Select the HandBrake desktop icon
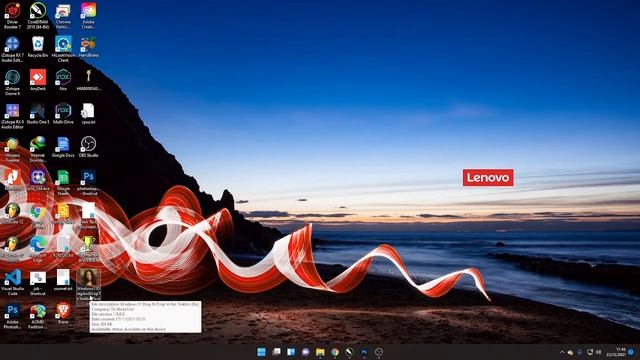Image resolution: width=640 pixels, height=360 pixels. [x=88, y=47]
